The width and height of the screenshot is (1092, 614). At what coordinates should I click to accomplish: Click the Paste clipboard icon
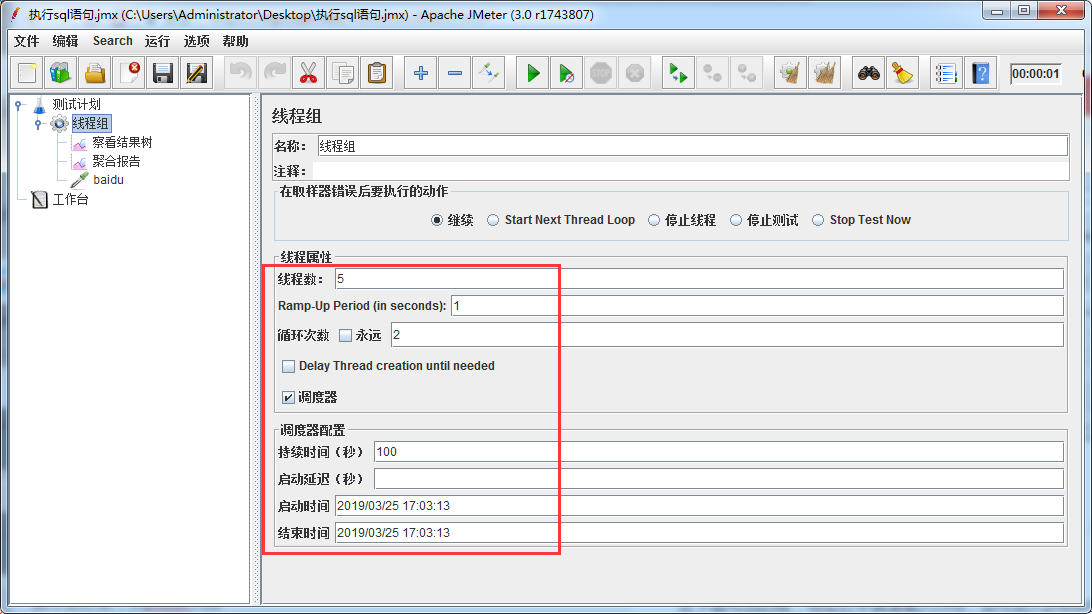(x=377, y=73)
